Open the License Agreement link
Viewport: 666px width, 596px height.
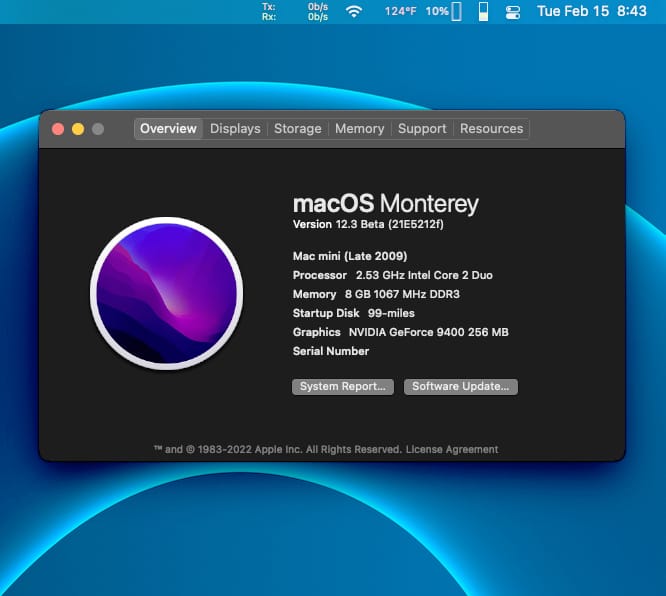pyautogui.click(x=452, y=449)
